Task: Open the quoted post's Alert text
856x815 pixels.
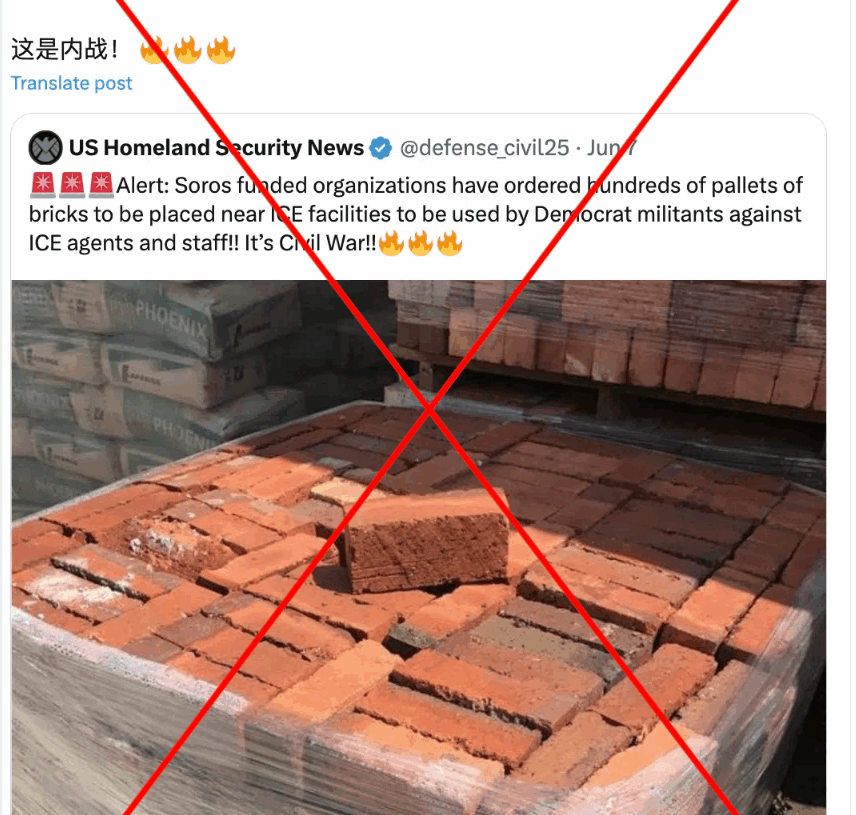Action: (x=416, y=214)
